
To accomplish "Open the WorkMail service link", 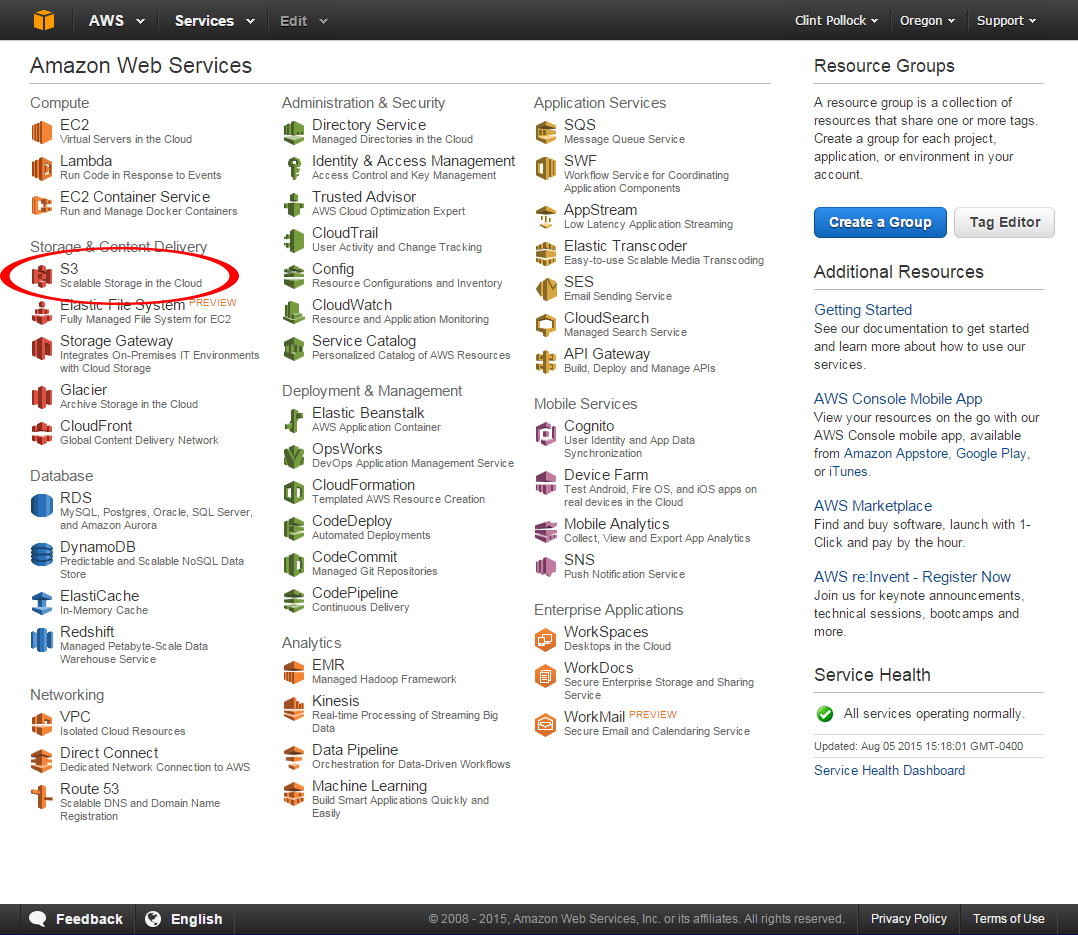I will click(x=594, y=717).
